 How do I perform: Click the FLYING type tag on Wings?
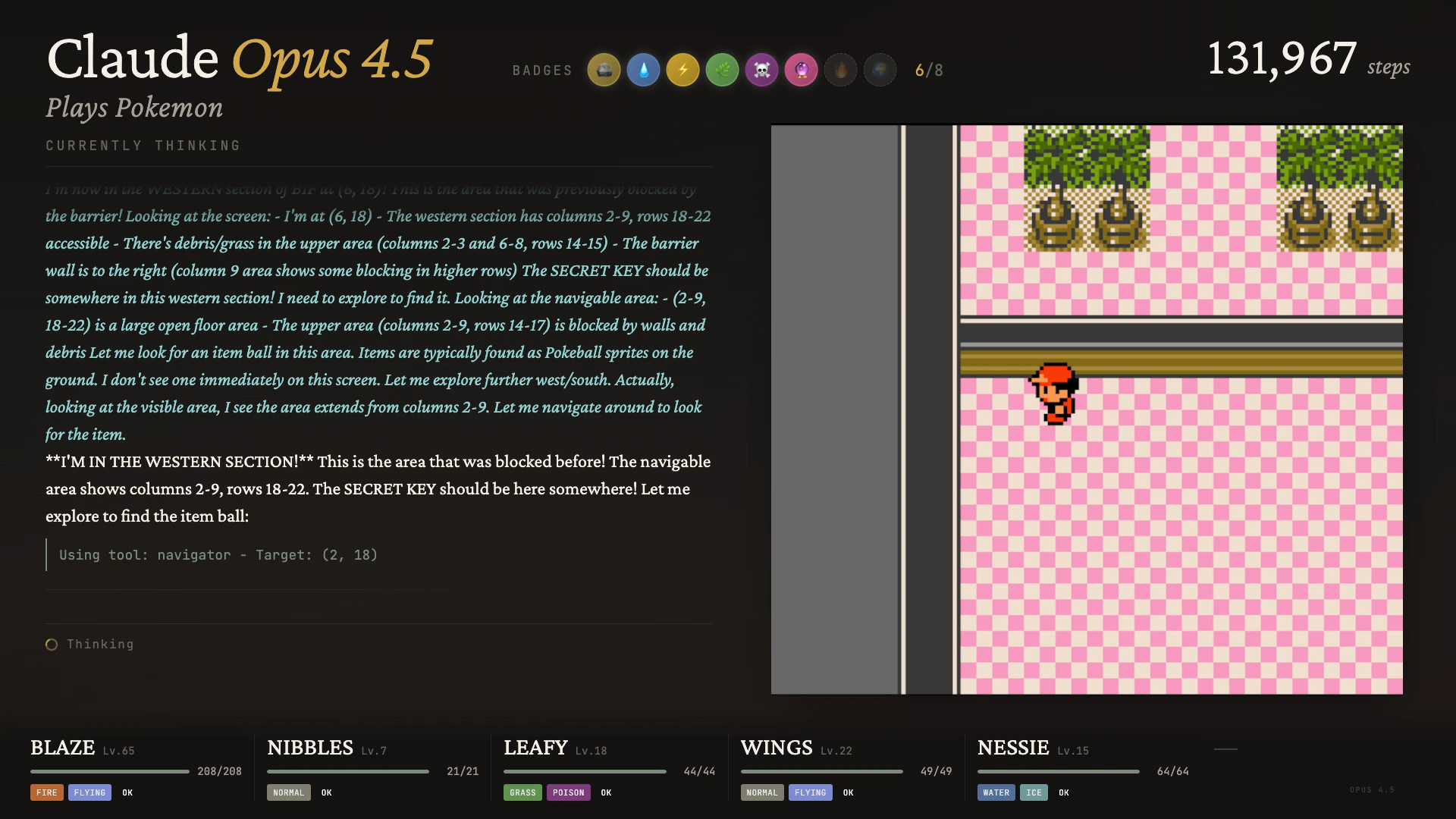click(810, 792)
